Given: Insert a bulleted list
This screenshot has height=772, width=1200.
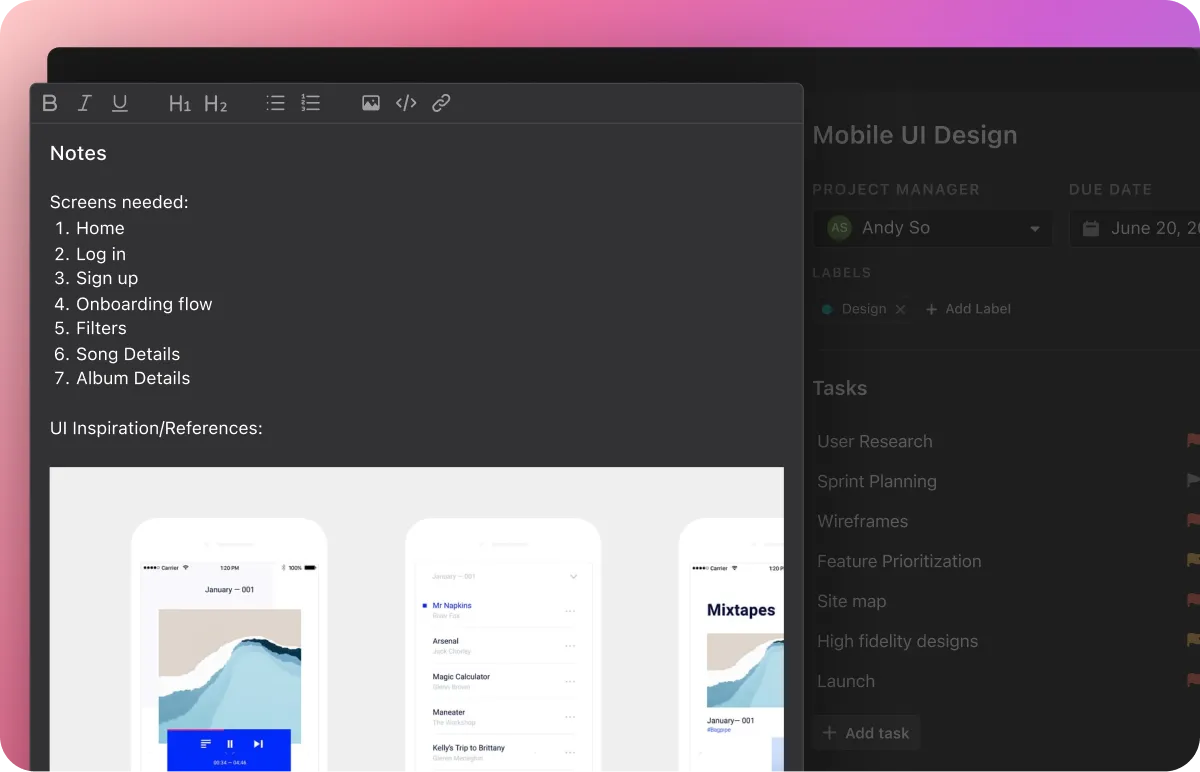Looking at the screenshot, I should 276,103.
